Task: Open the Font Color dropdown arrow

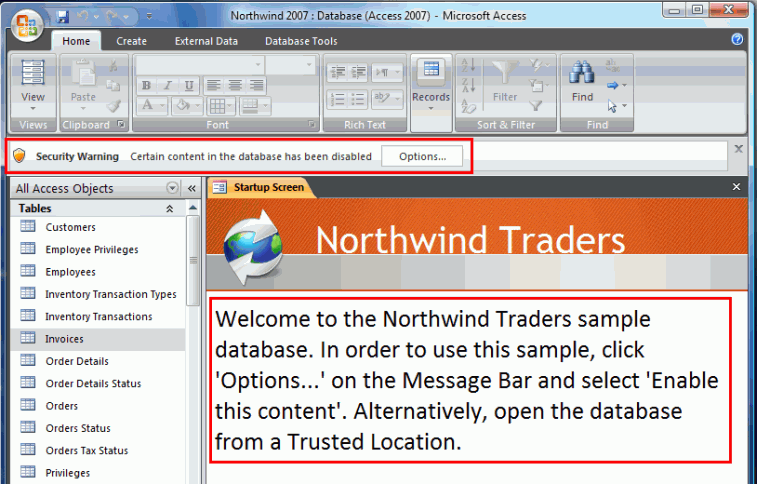Action: tap(162, 106)
